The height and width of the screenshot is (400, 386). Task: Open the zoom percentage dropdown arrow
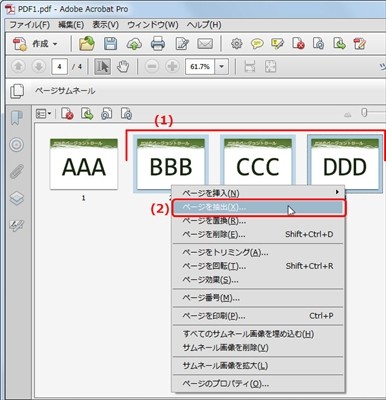[221, 67]
